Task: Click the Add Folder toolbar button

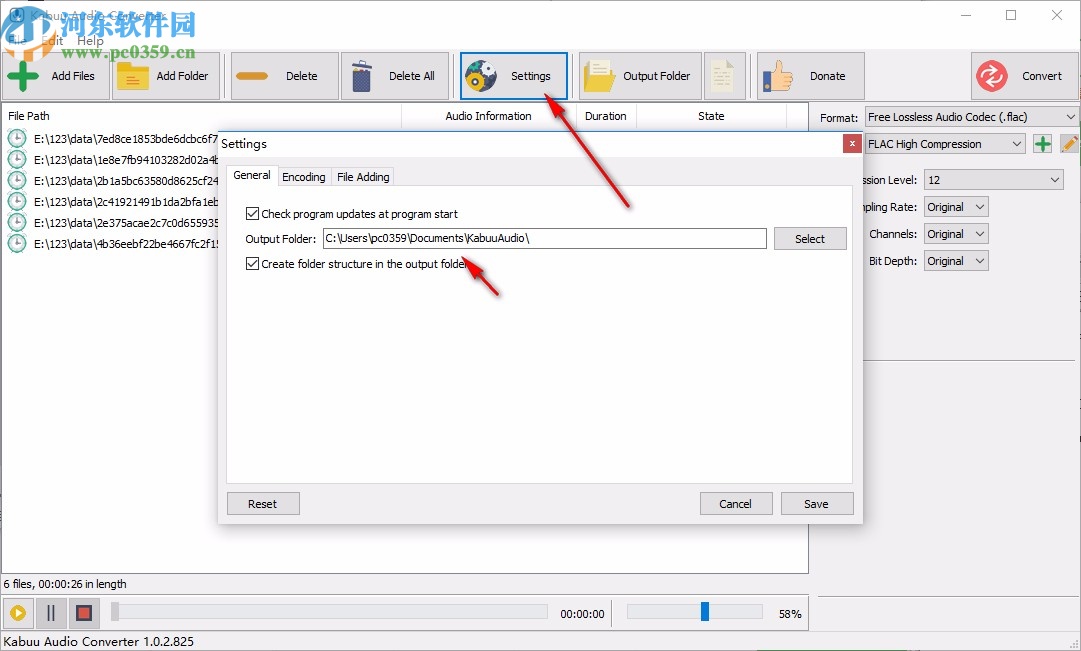Action: click(166, 76)
